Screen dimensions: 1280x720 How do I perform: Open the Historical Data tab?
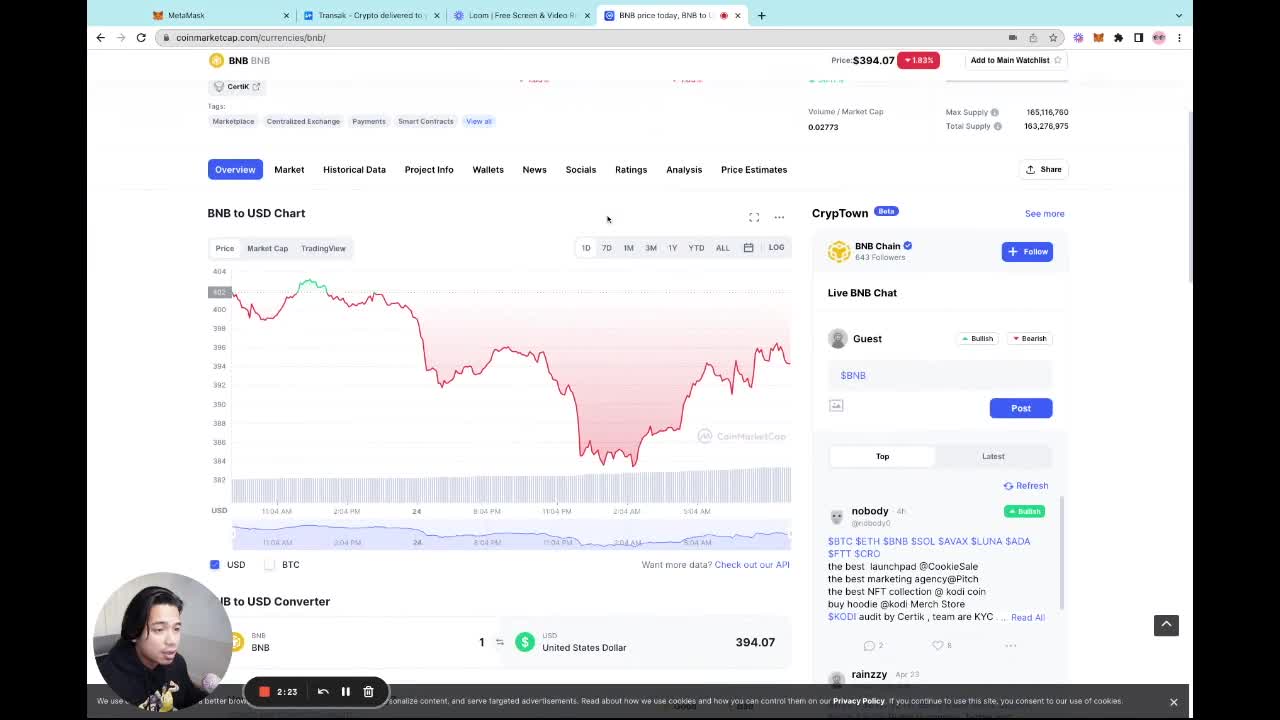point(354,169)
